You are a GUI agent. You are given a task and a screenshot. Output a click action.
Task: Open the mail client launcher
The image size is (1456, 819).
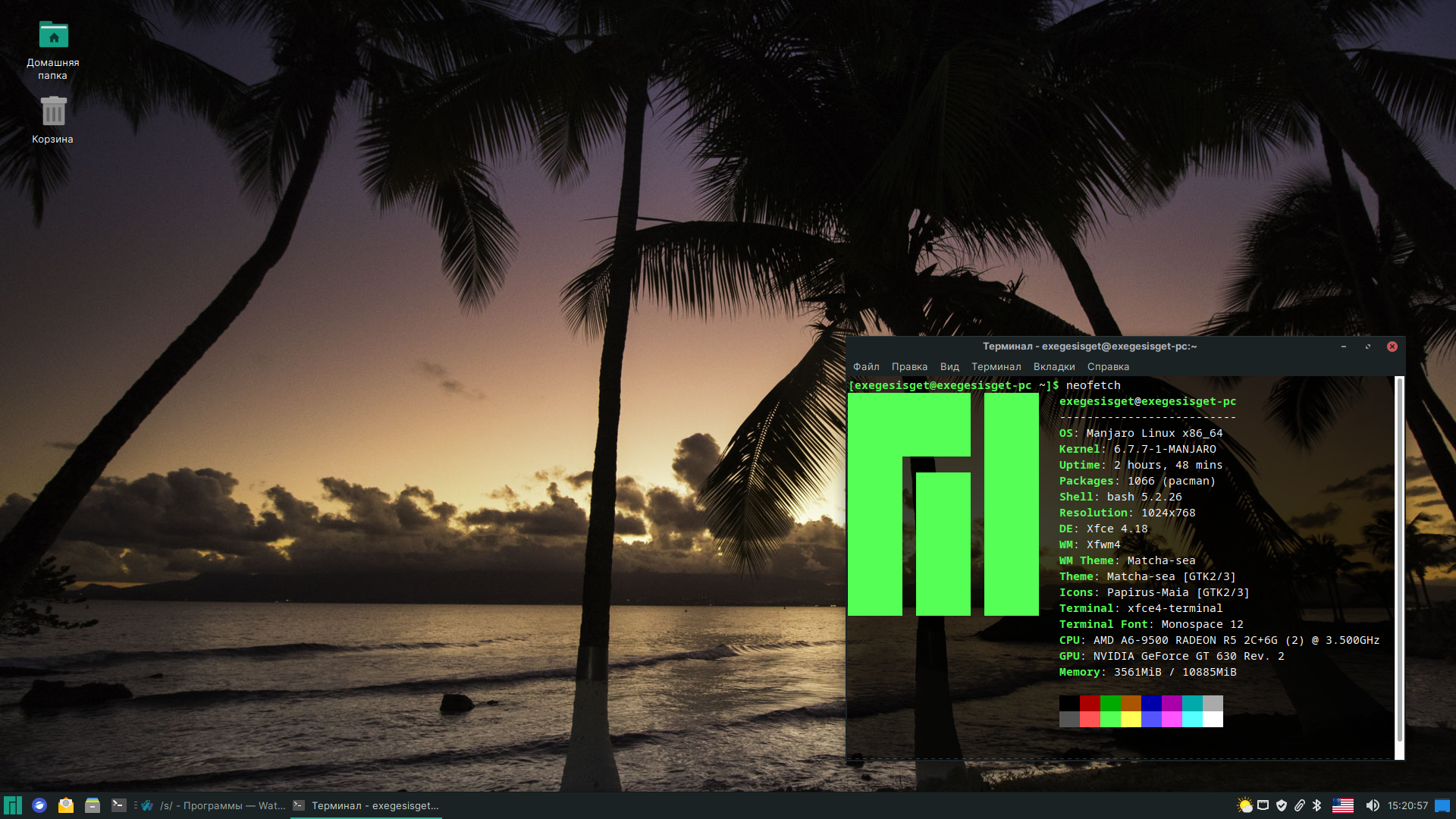(66, 805)
